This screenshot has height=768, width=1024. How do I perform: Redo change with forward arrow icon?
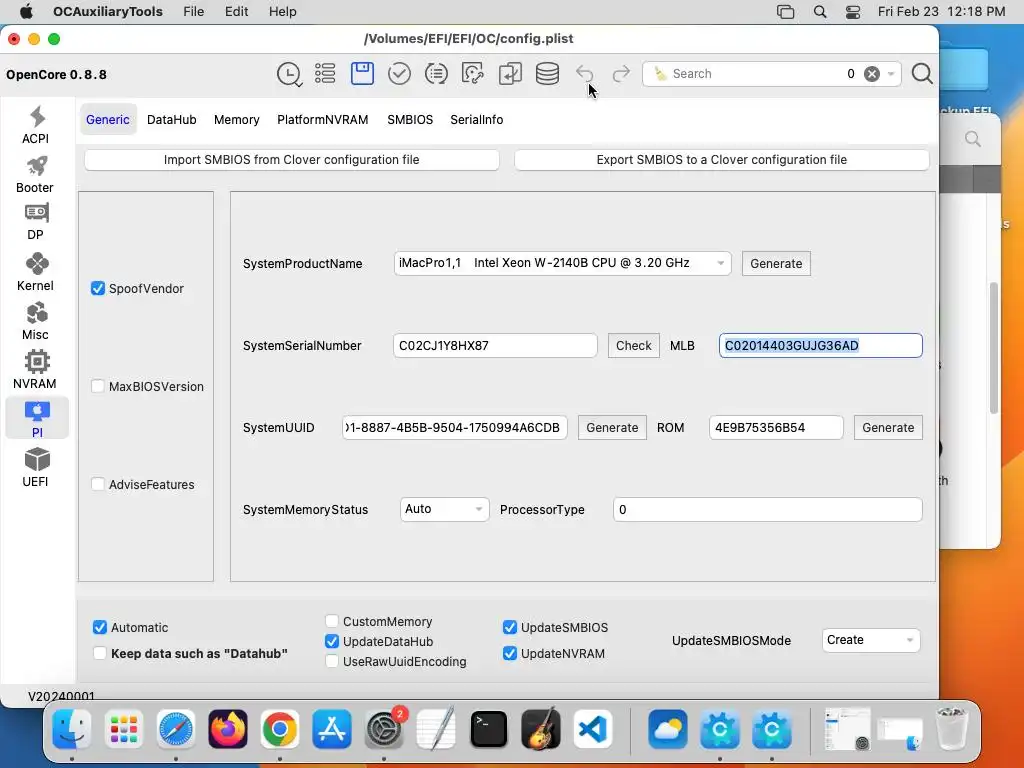tap(621, 74)
